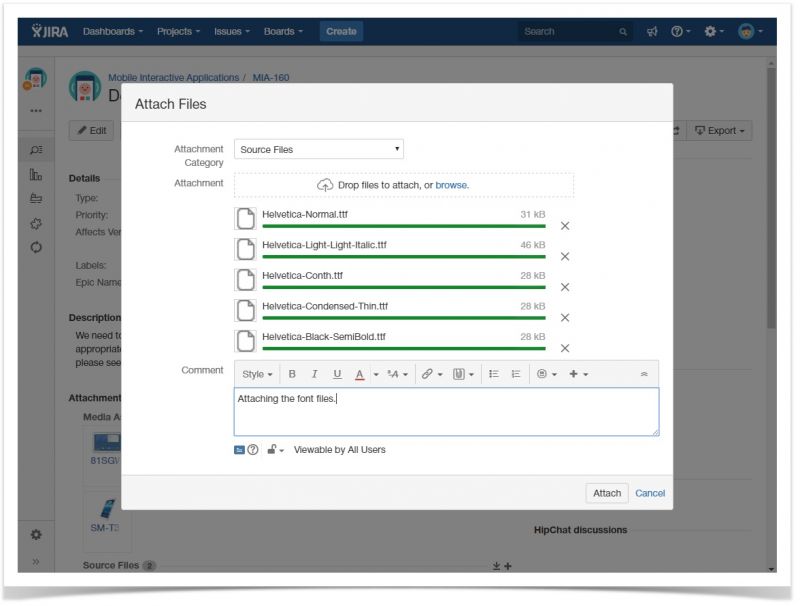
Task: Open the Export menu button
Action: click(x=720, y=131)
